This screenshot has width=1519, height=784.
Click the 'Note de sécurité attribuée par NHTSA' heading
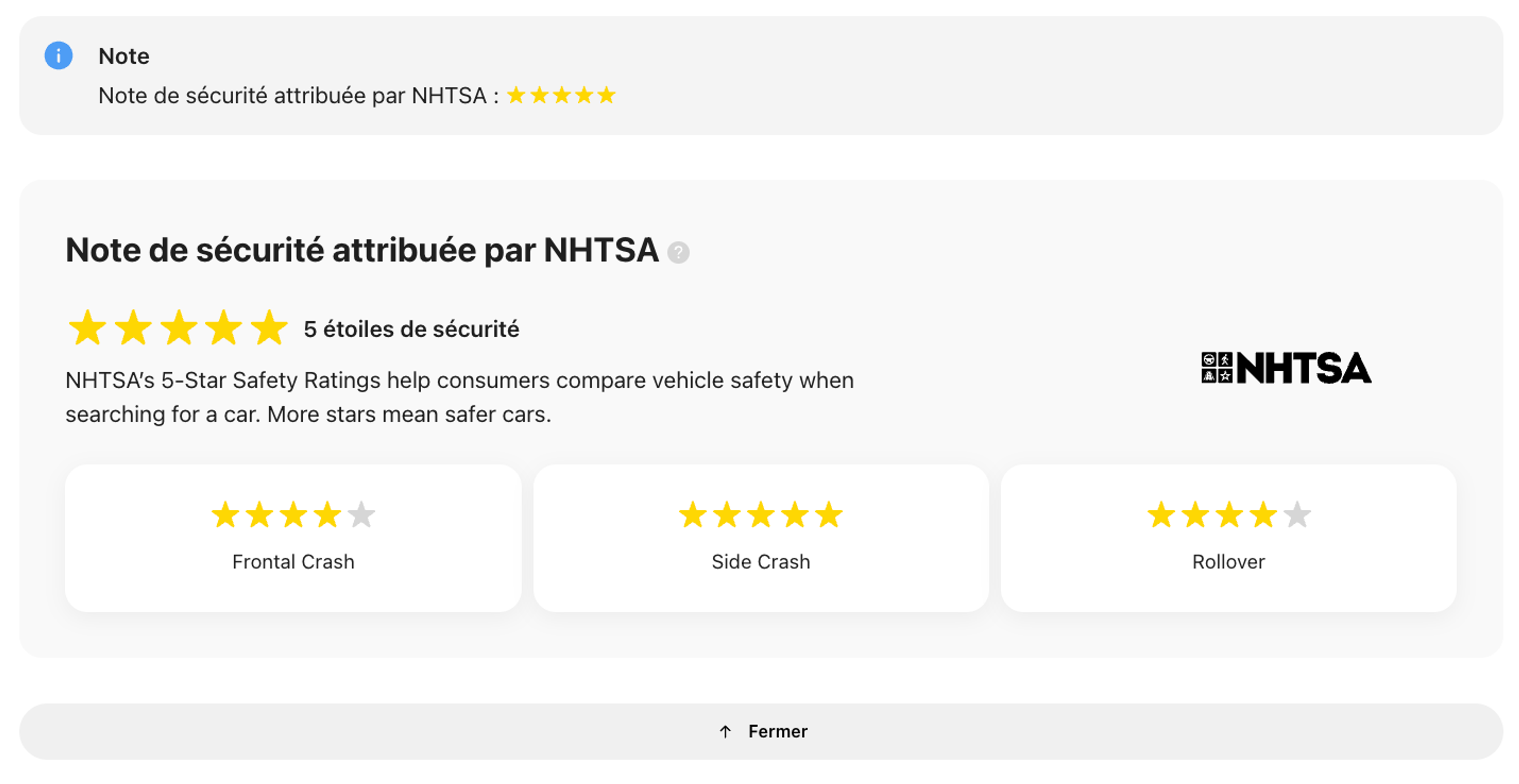click(x=362, y=250)
